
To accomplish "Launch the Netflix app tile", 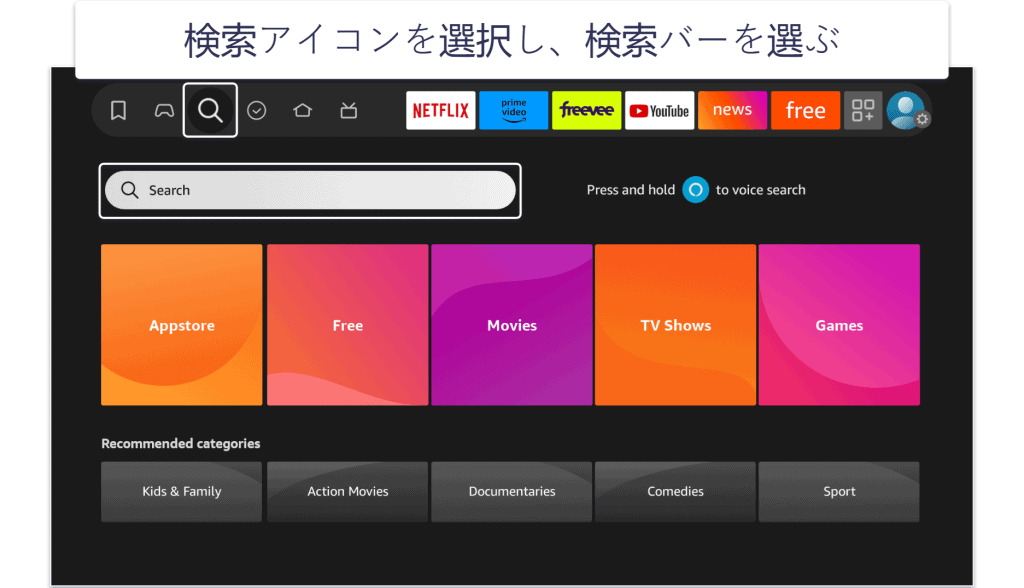I will coord(441,110).
